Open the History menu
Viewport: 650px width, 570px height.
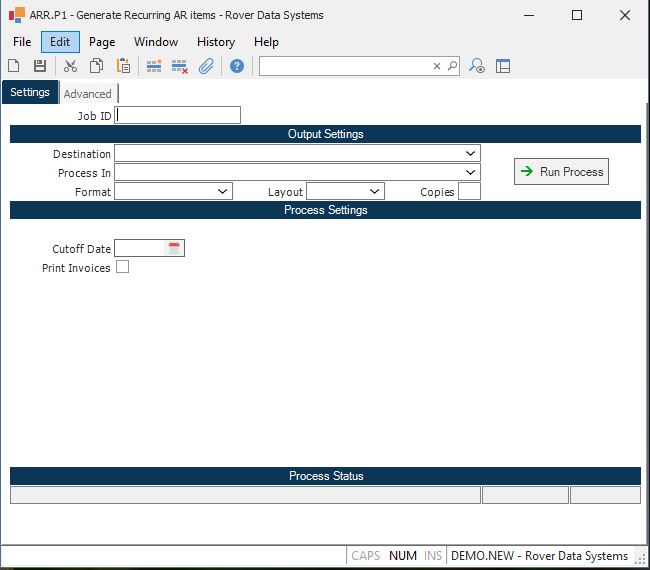click(x=215, y=42)
